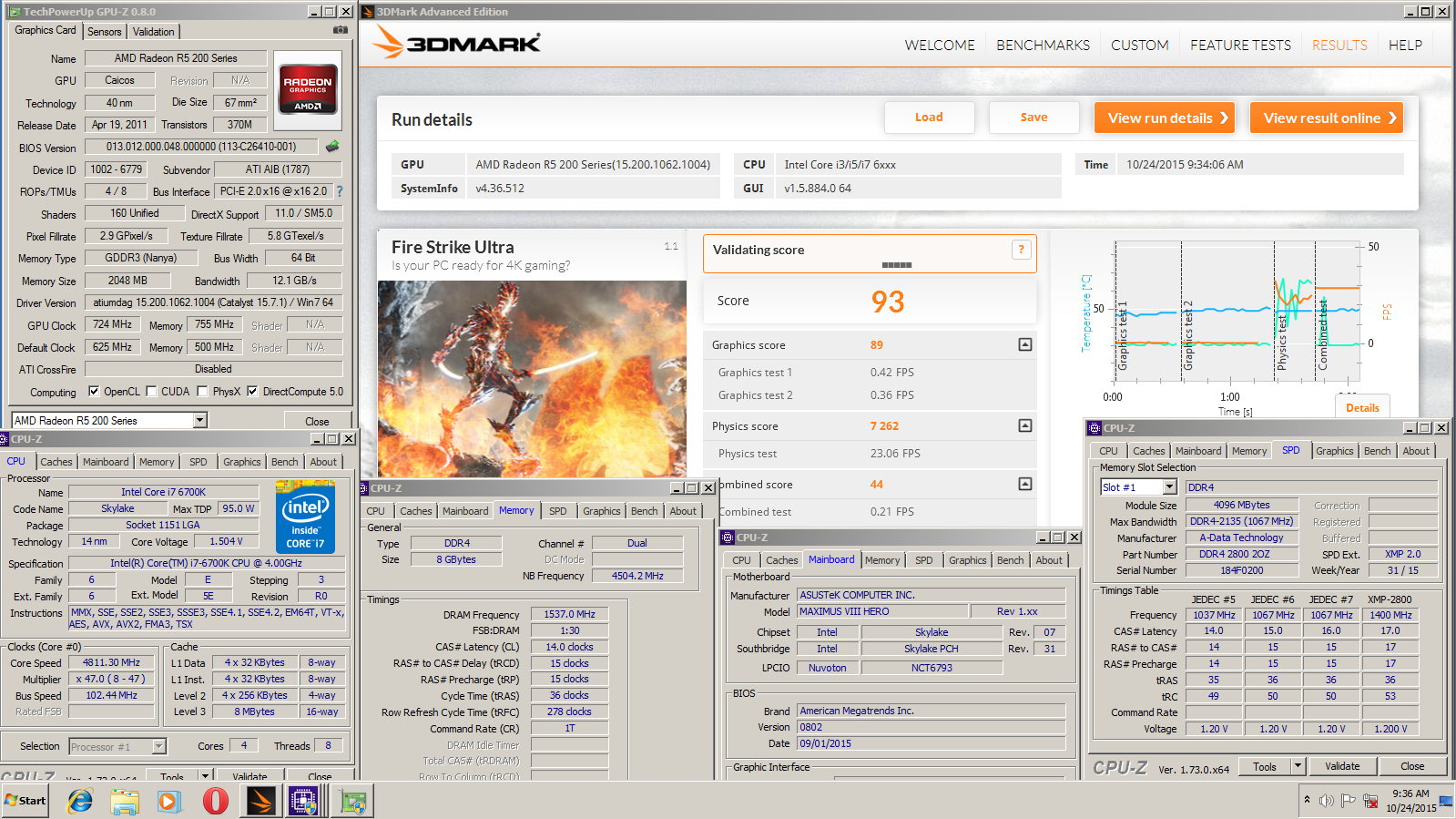Click the Fire Strike Ultra thumbnail image
This screenshot has width=1456, height=819.
(x=532, y=379)
